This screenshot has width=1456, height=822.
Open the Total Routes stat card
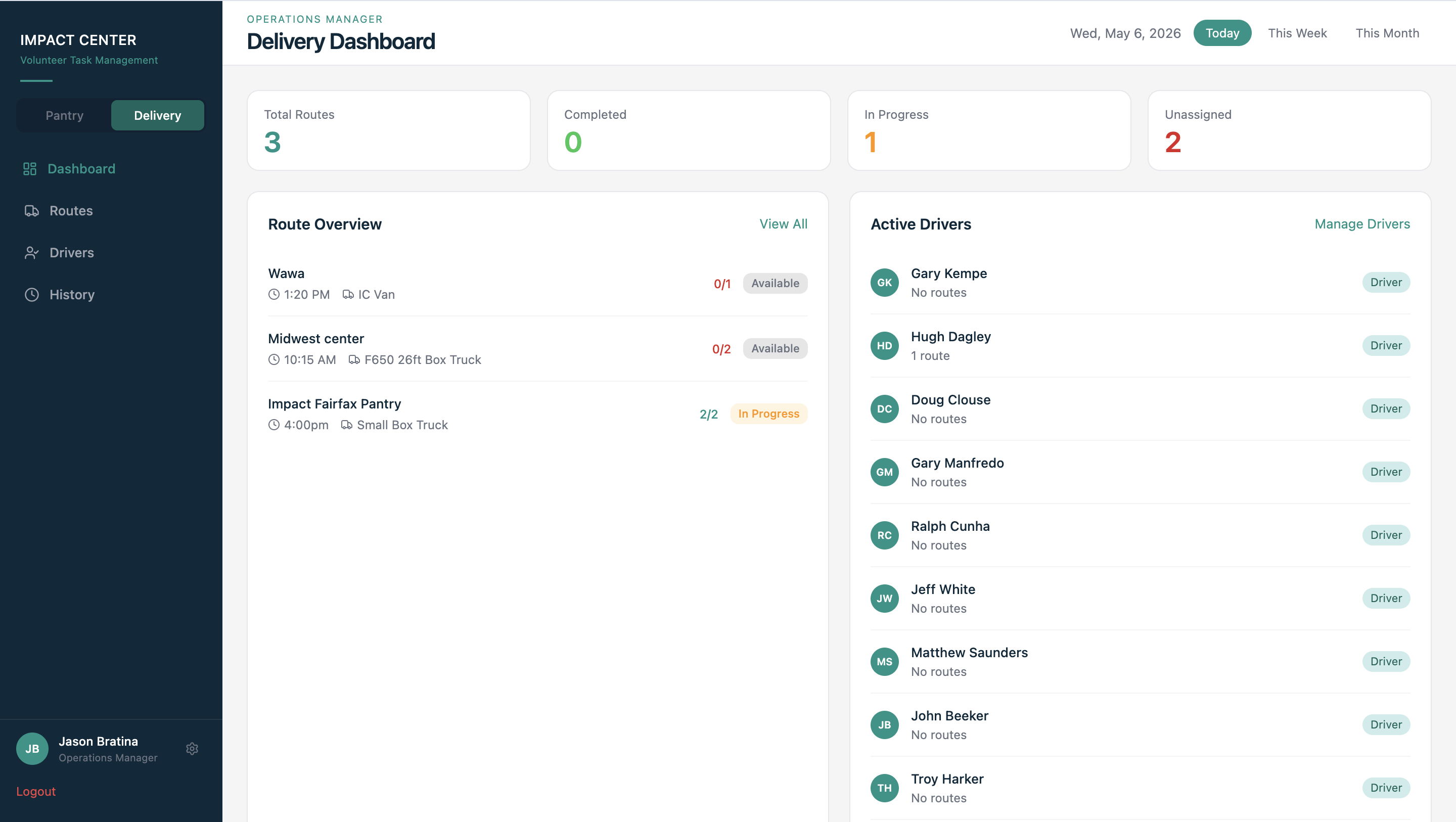pyautogui.click(x=389, y=130)
